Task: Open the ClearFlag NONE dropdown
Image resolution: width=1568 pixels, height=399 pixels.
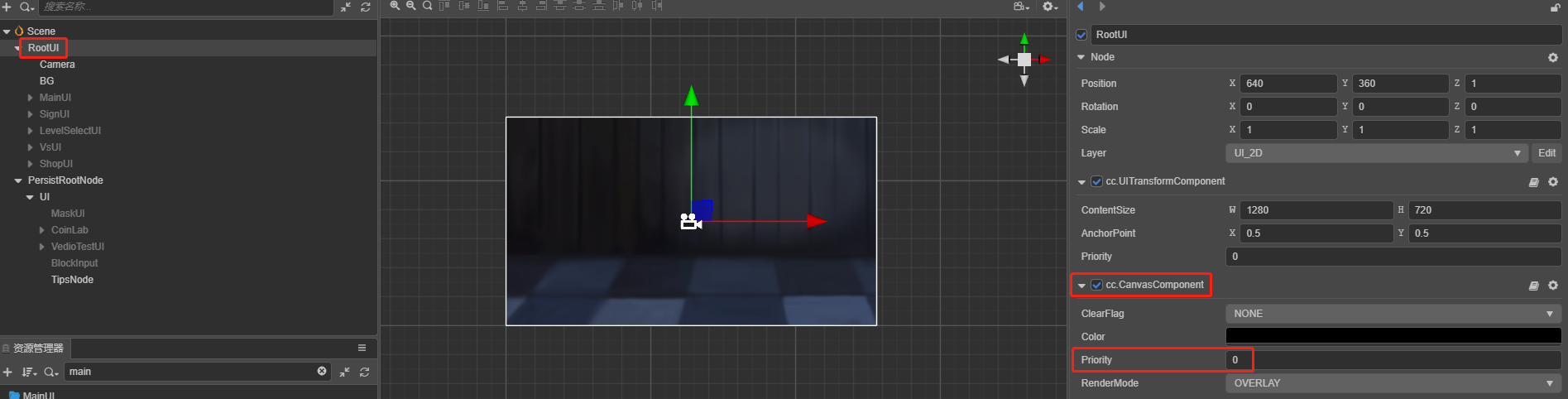Action: click(x=1393, y=314)
